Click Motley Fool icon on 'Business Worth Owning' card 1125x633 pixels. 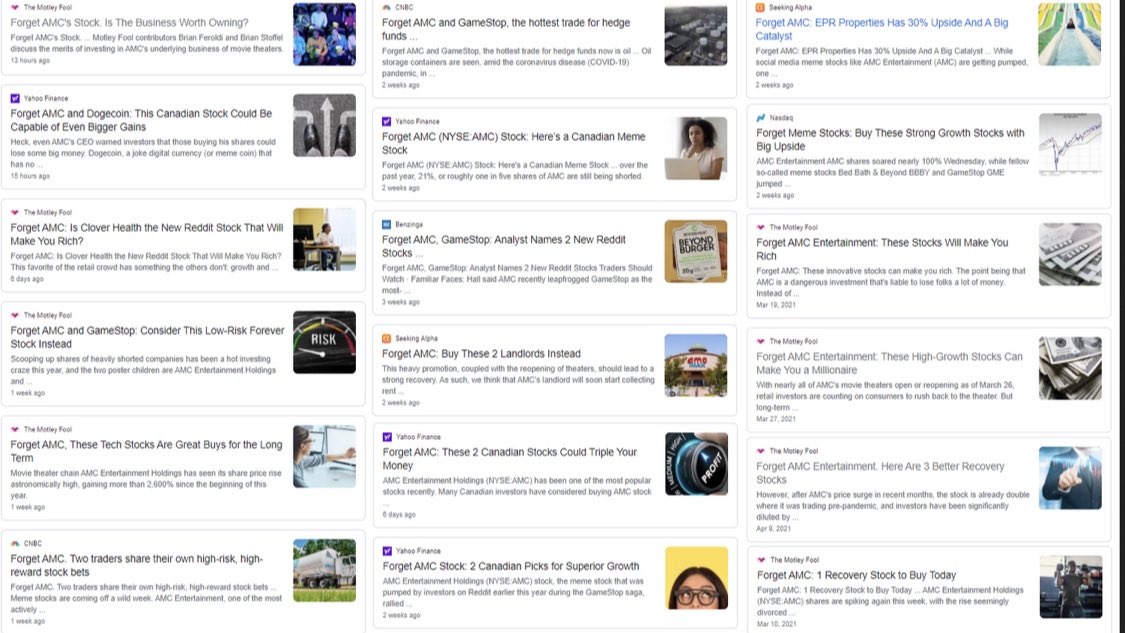click(x=15, y=7)
